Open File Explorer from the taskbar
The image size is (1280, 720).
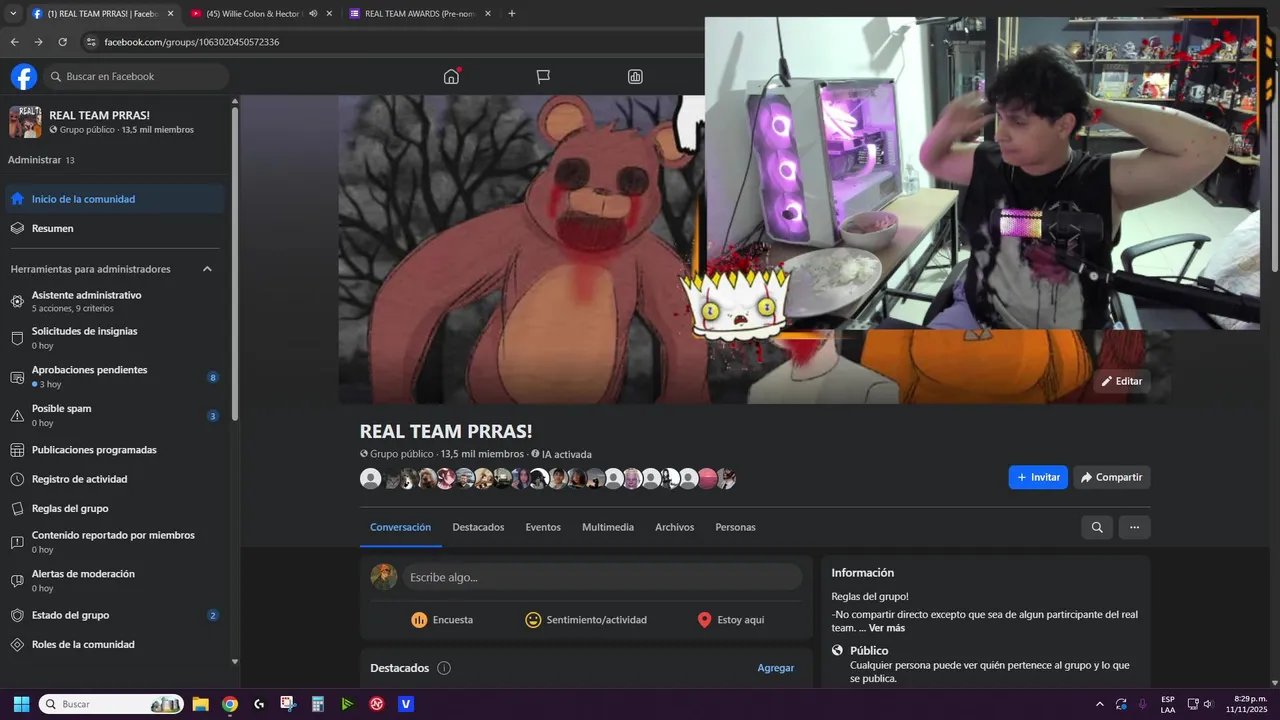200,704
